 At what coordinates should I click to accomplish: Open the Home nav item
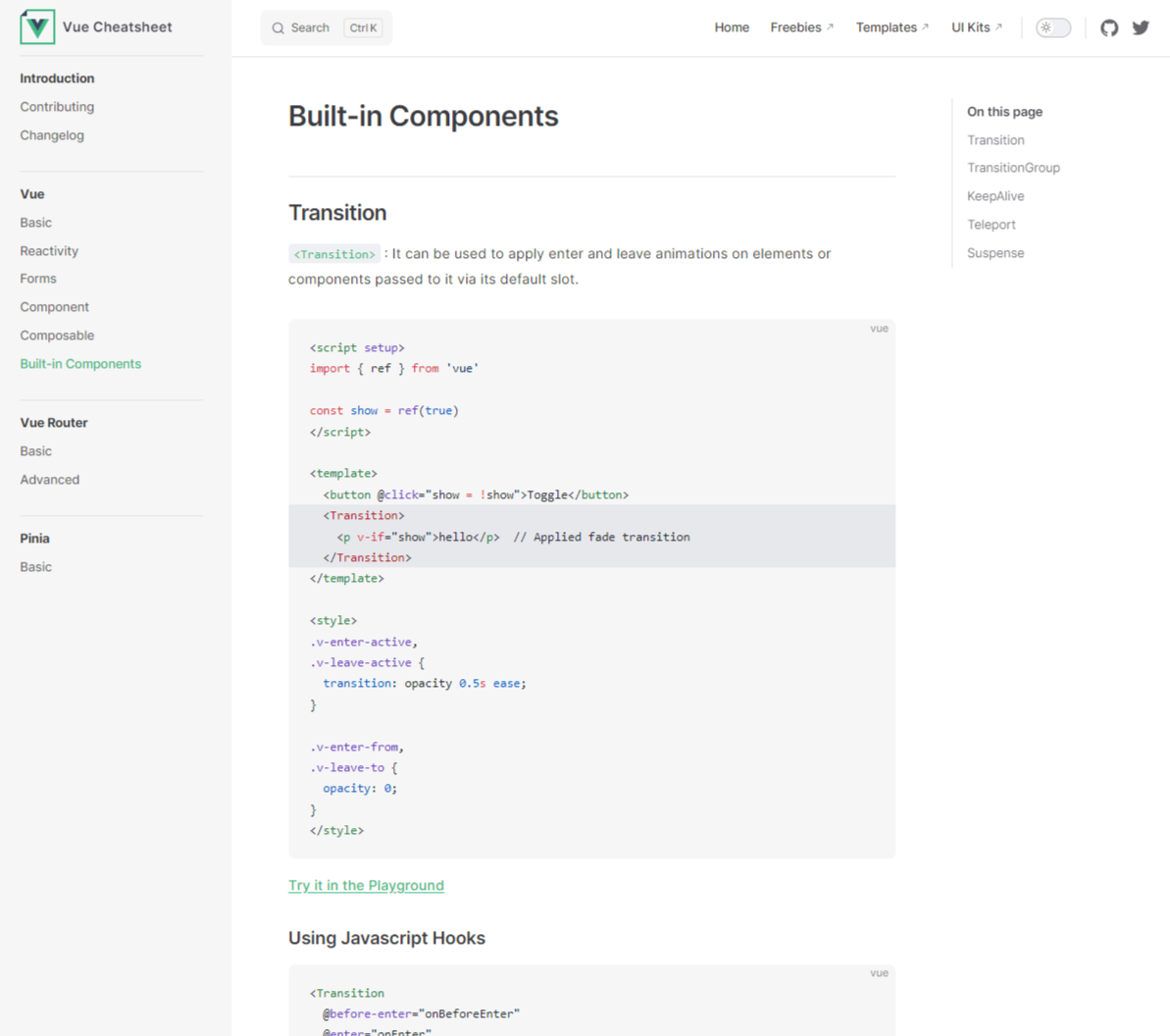732,27
